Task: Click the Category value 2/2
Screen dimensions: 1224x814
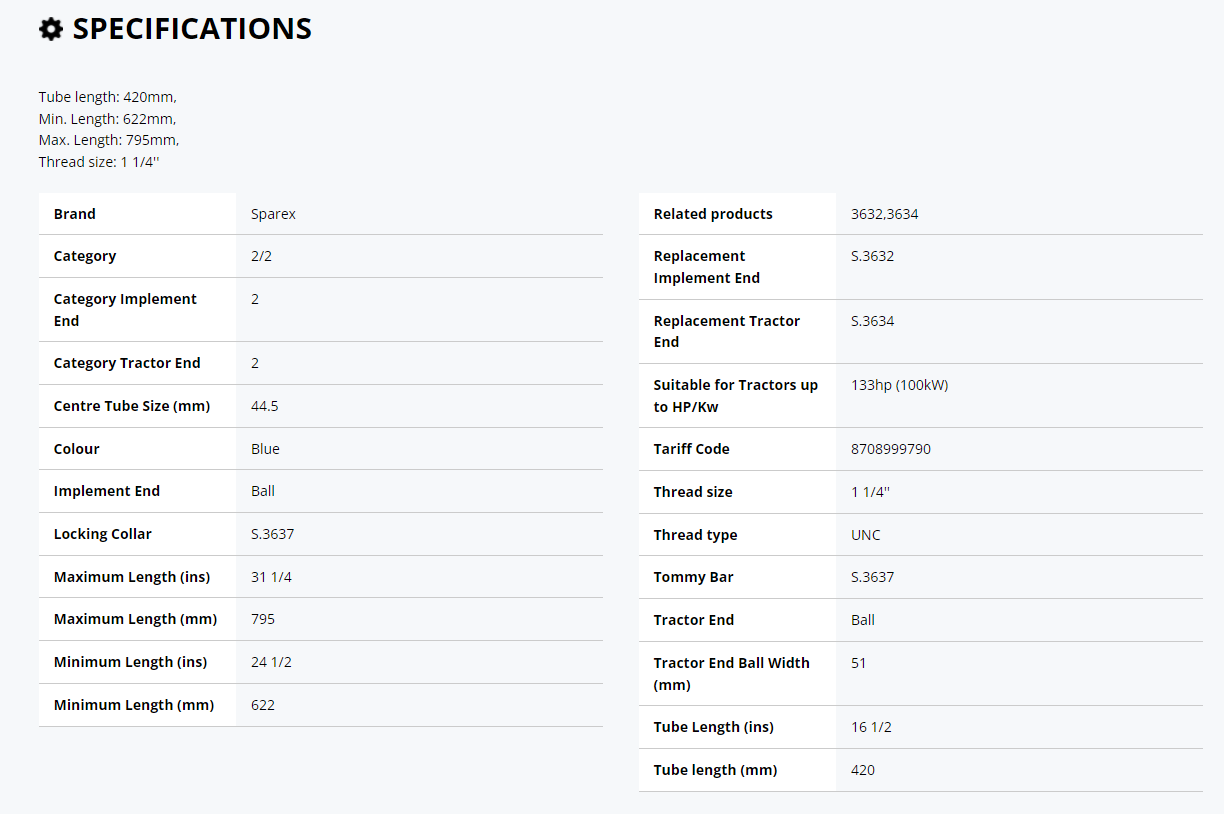Action: tap(261, 256)
